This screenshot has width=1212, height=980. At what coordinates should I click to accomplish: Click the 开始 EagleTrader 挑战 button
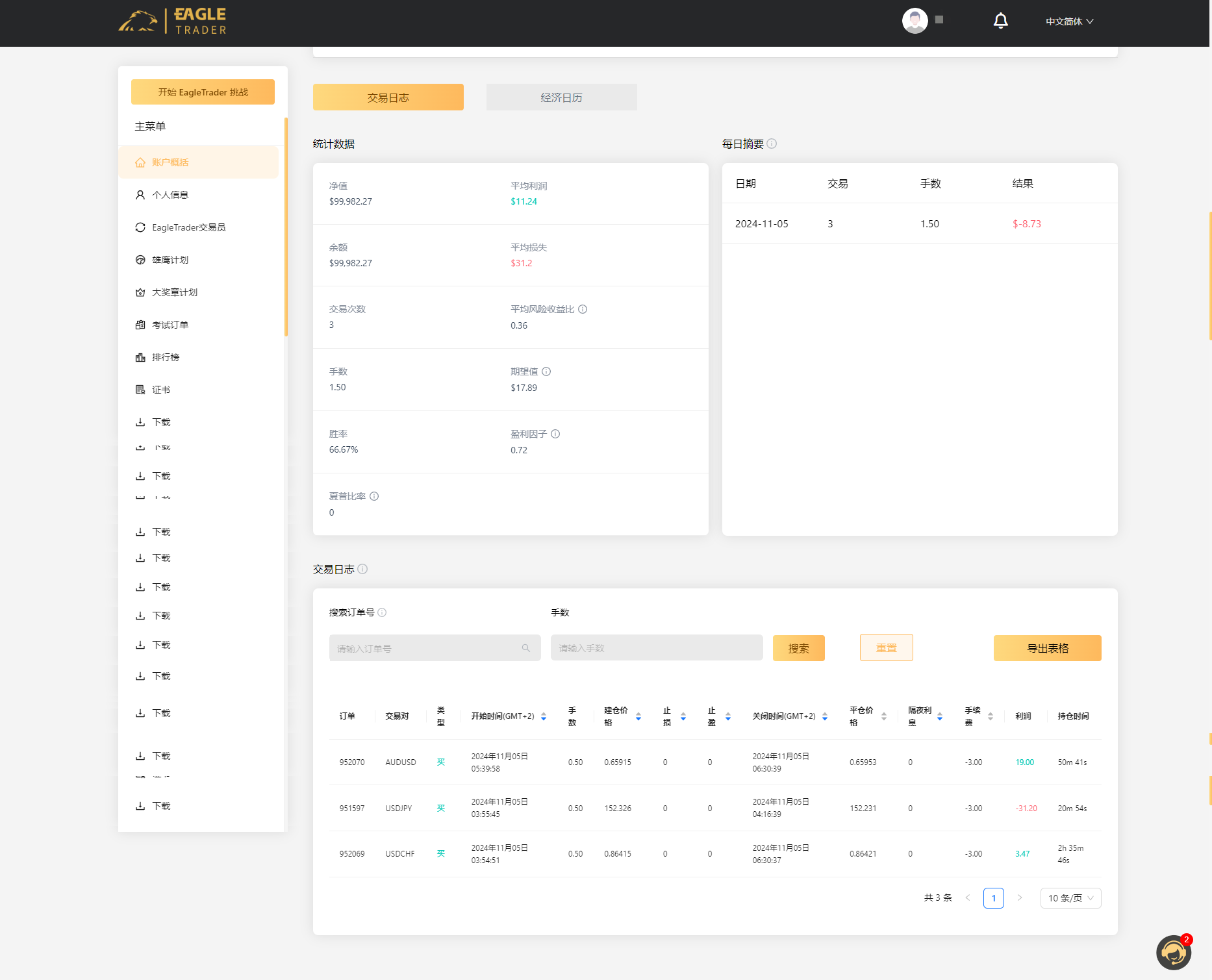(x=203, y=92)
